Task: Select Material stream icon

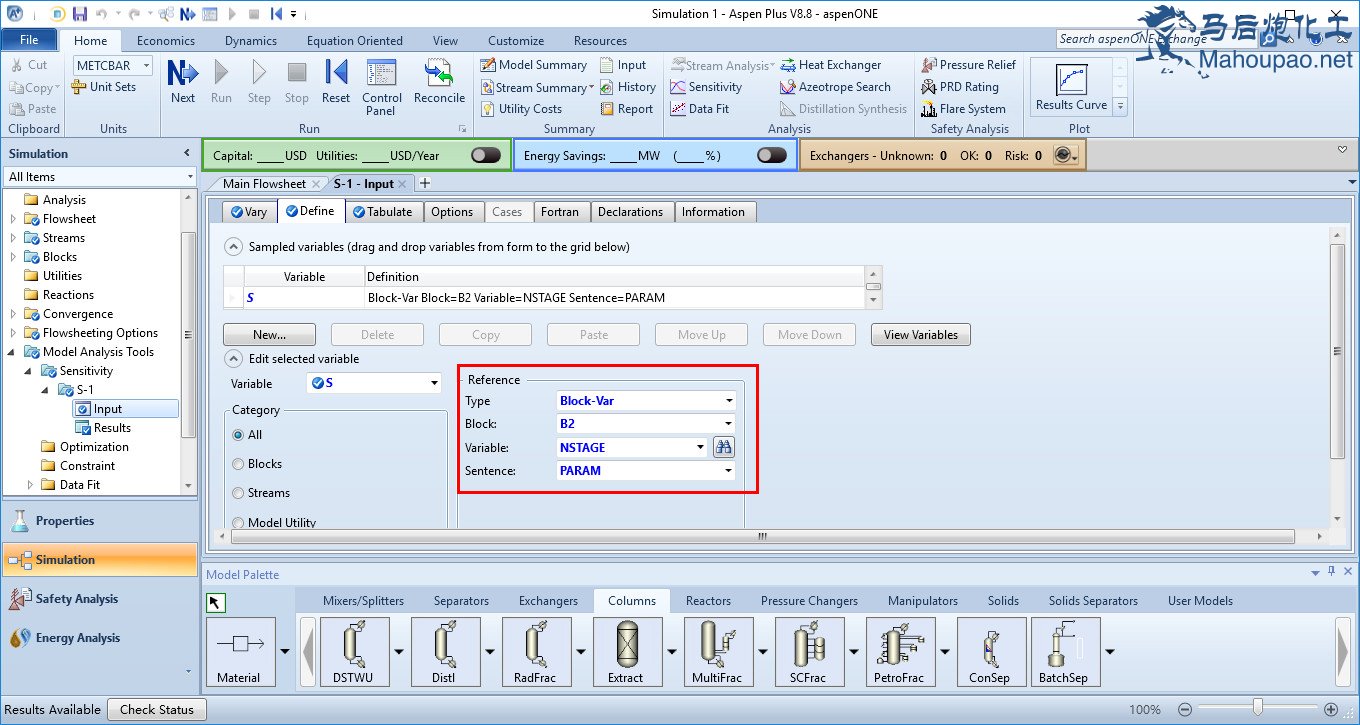Action: point(239,652)
